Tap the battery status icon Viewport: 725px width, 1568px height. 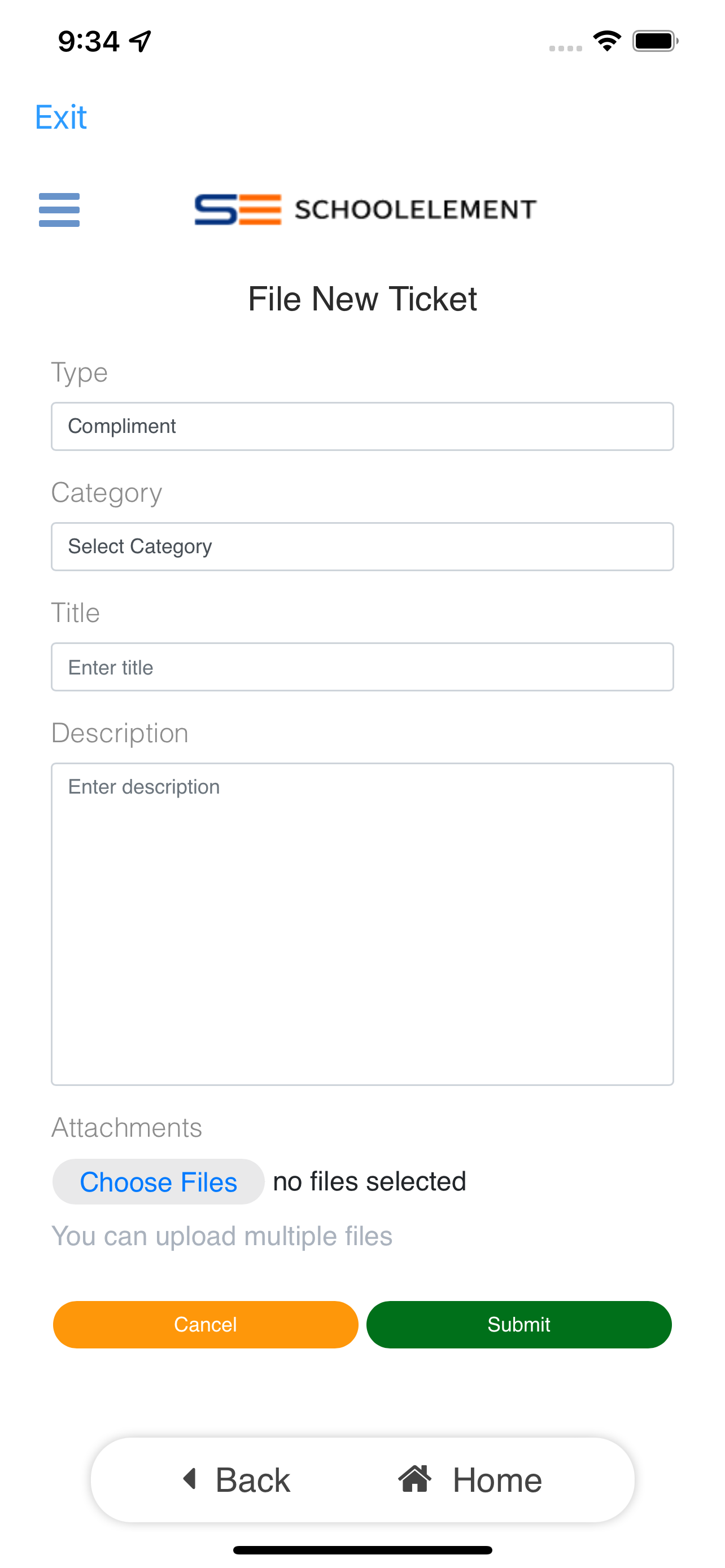pyautogui.click(x=655, y=41)
